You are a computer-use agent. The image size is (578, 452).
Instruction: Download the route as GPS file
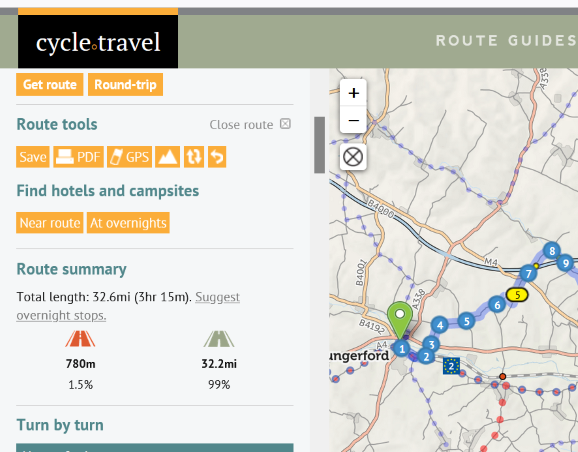(x=129, y=157)
